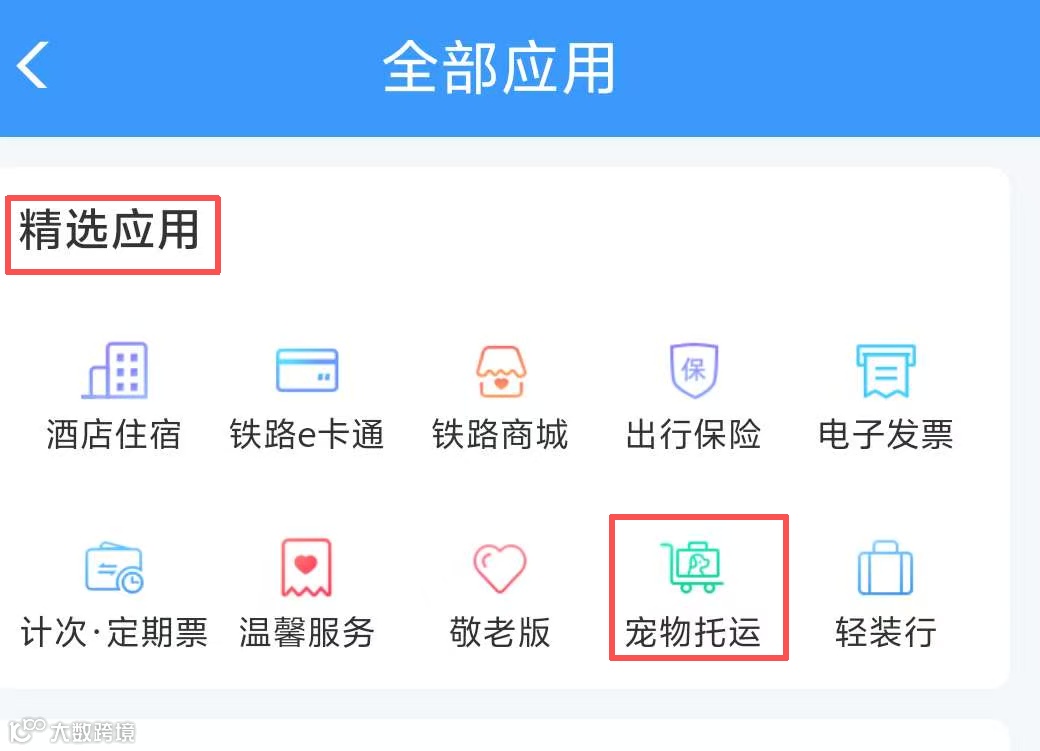This screenshot has height=751, width=1040.
Task: Click the 精选应用 section heading
Action: tap(109, 230)
